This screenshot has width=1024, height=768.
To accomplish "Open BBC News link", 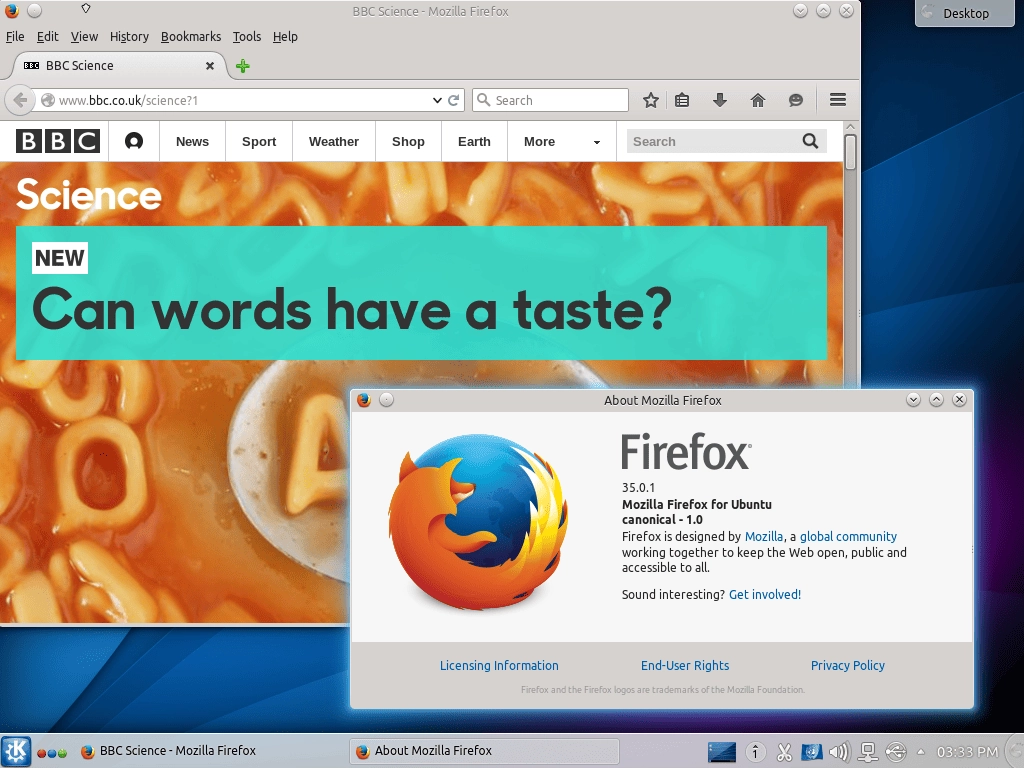I will click(x=192, y=141).
